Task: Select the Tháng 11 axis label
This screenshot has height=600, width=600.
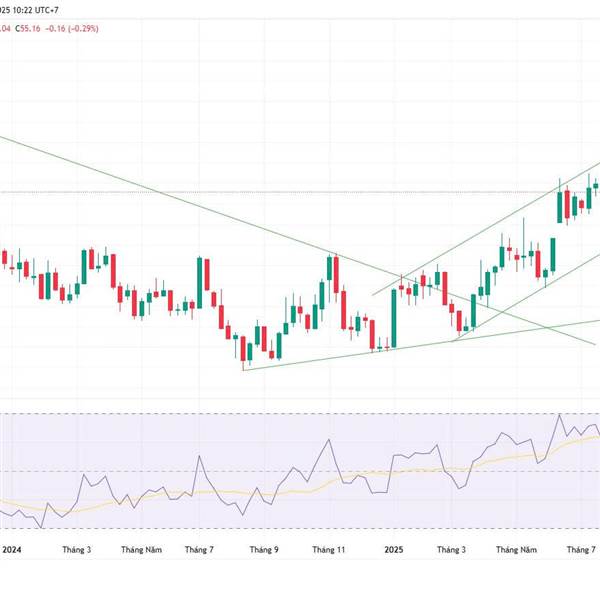Action: pyautogui.click(x=329, y=550)
